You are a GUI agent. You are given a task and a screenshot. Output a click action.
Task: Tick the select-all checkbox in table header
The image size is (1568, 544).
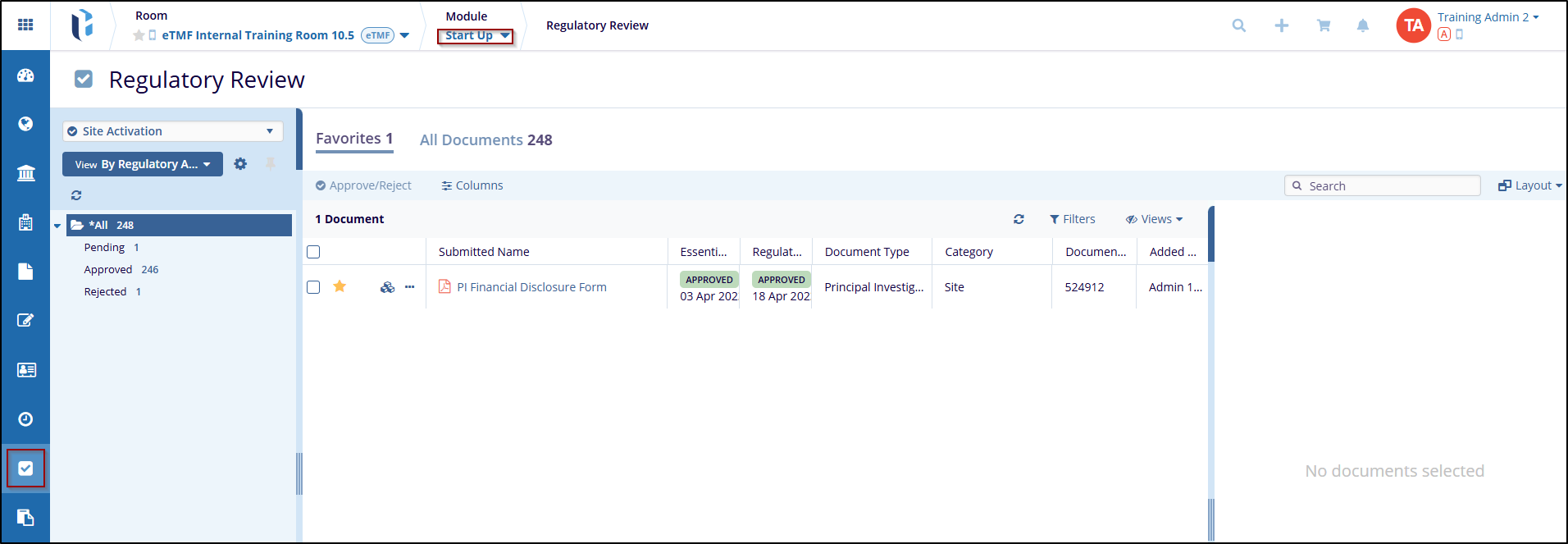(313, 252)
